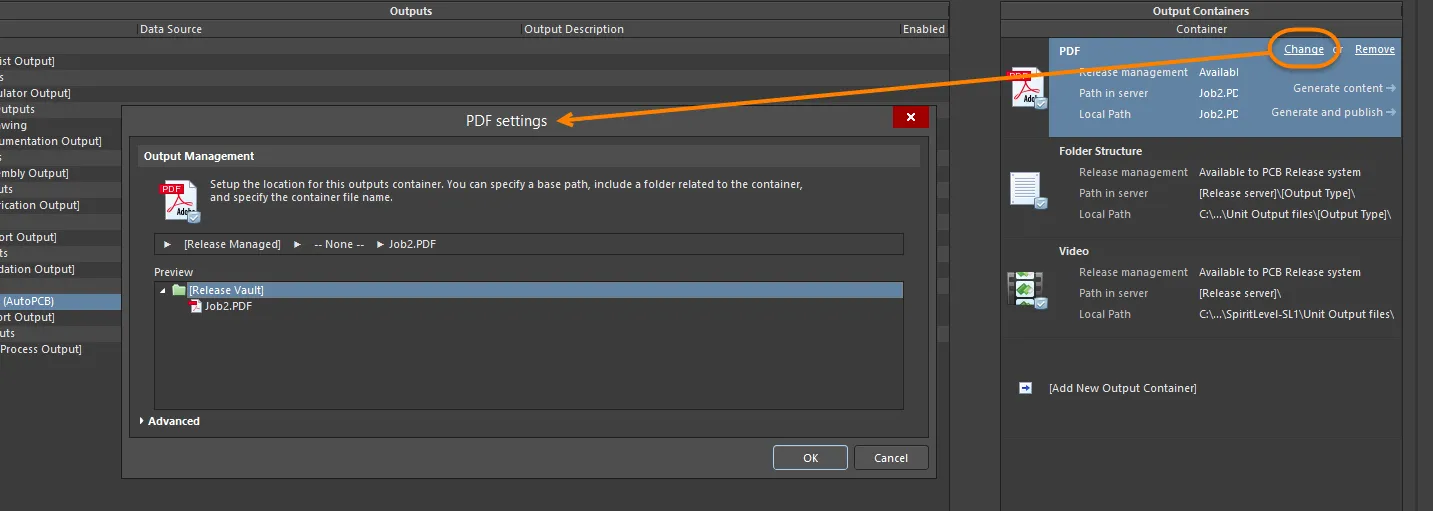
Task: Click the Change link for the PDF container
Action: (x=1304, y=49)
